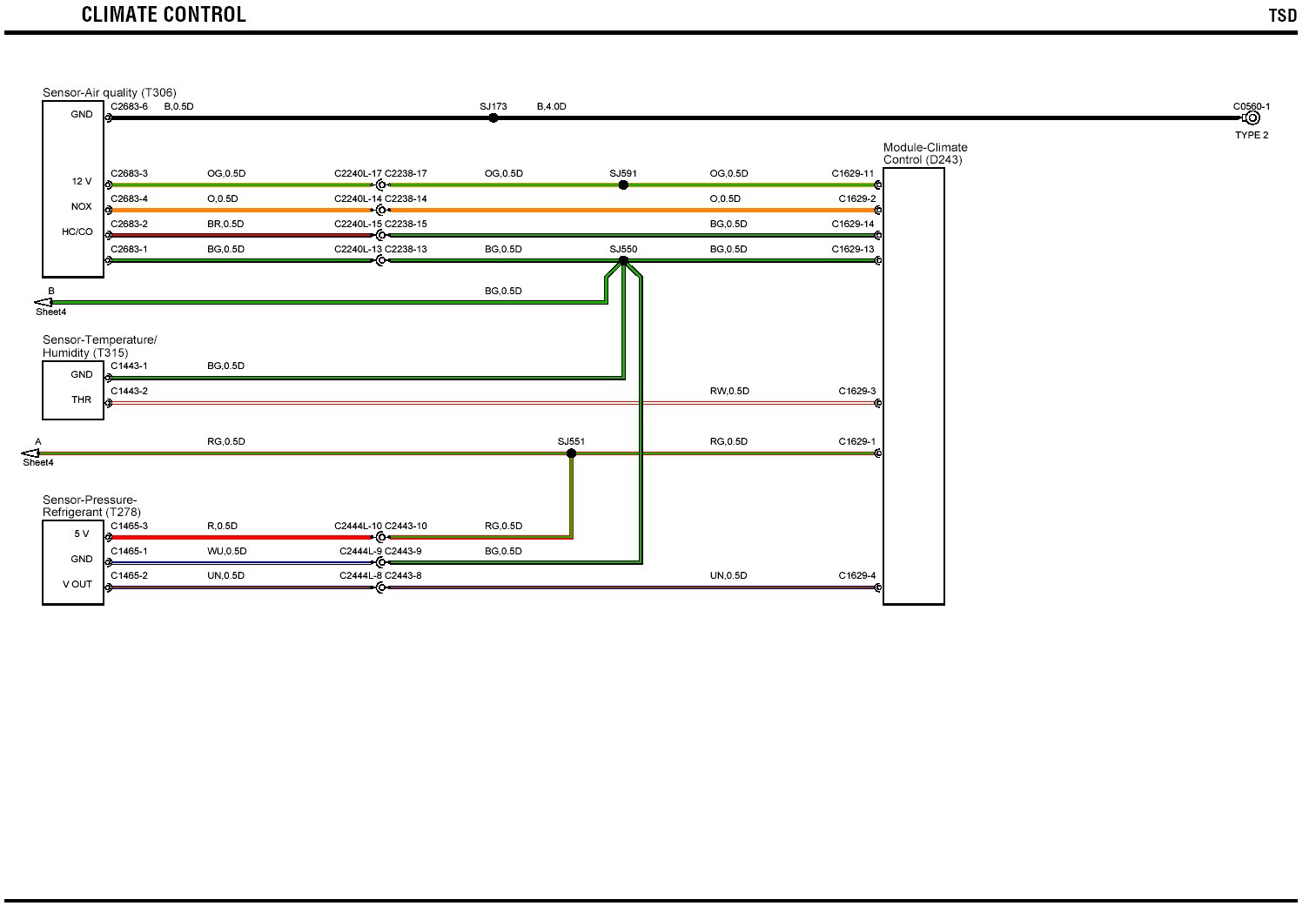Click the CLIMATE CONTROL page title
Image resolution: width=1316 pixels, height=906 pixels.
164,15
